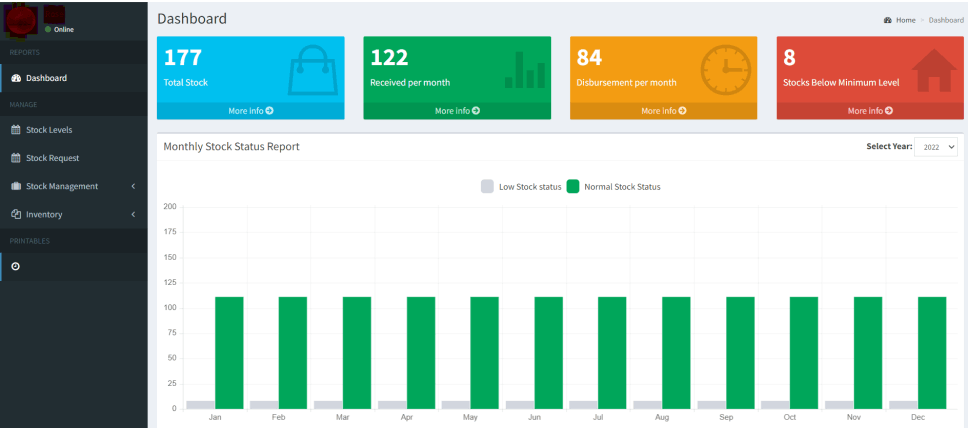Open Stock Request from sidebar
Viewport: 968px width, 428px height.
pos(52,158)
